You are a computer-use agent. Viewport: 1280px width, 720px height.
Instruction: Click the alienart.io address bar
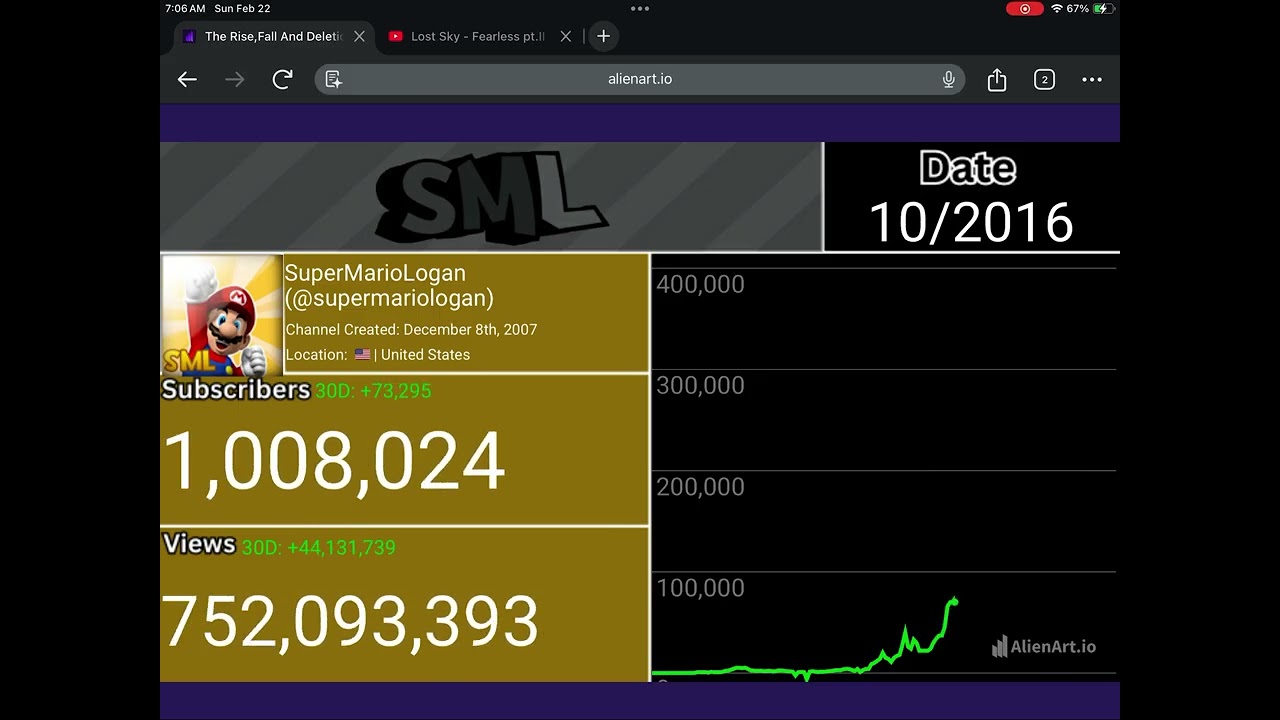point(640,79)
